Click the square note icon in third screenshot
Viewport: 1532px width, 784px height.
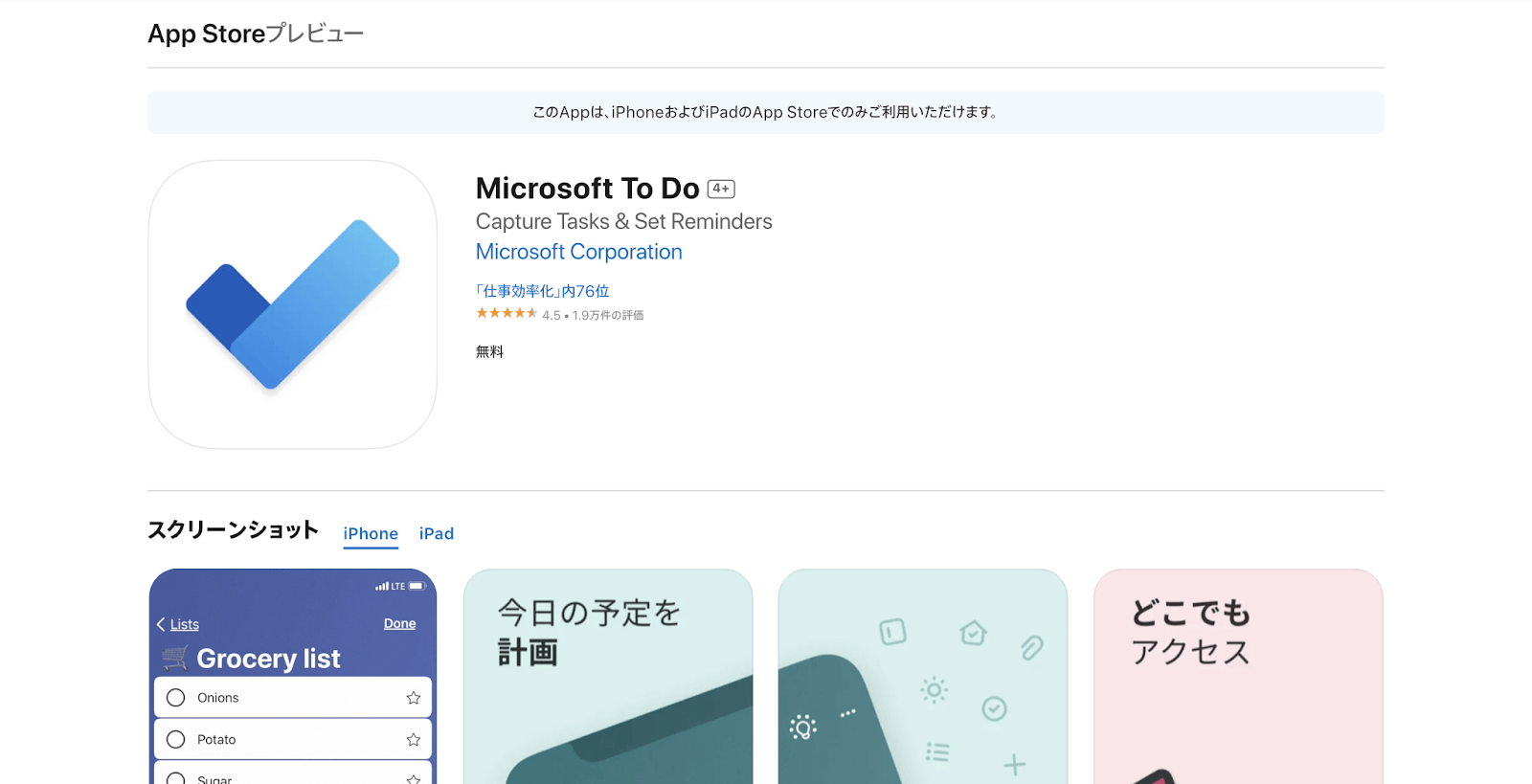(x=892, y=632)
